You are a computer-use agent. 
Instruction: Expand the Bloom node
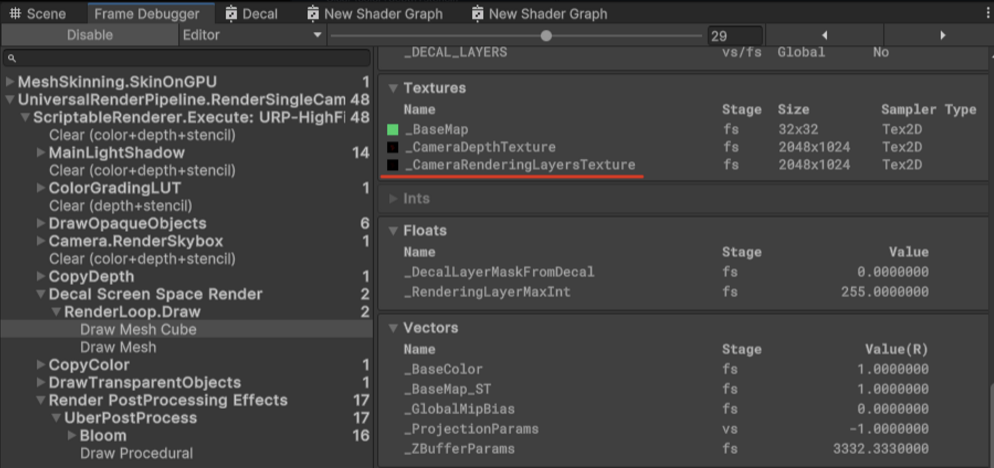point(72,436)
